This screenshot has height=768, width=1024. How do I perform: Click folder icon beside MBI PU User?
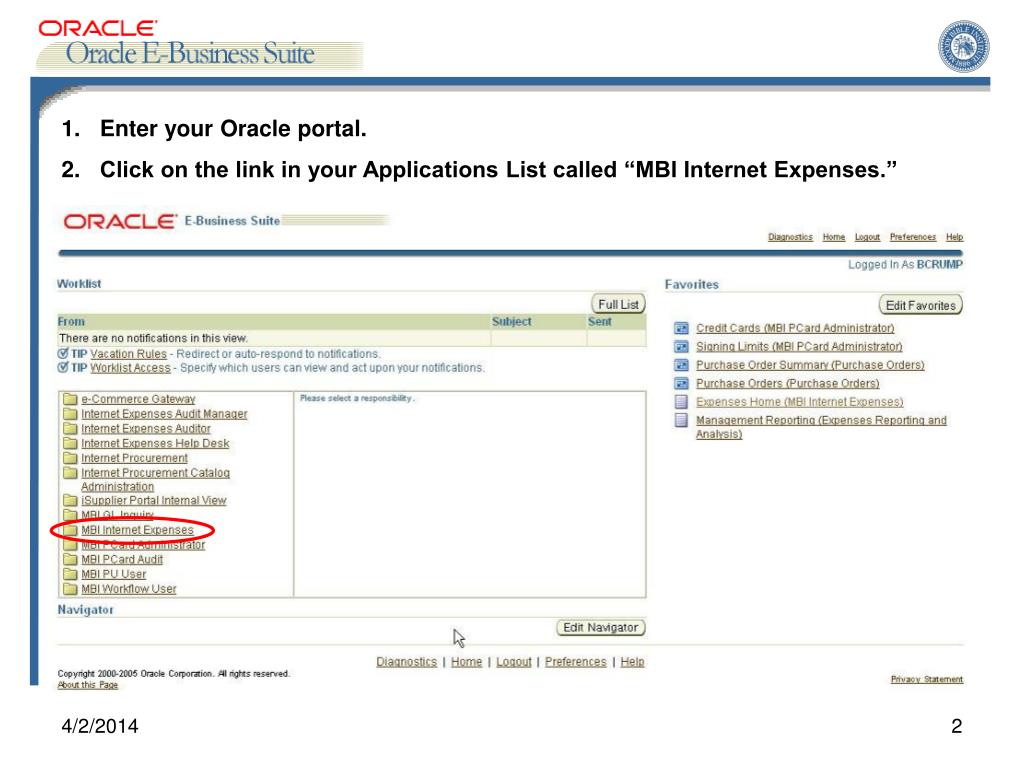[70, 574]
